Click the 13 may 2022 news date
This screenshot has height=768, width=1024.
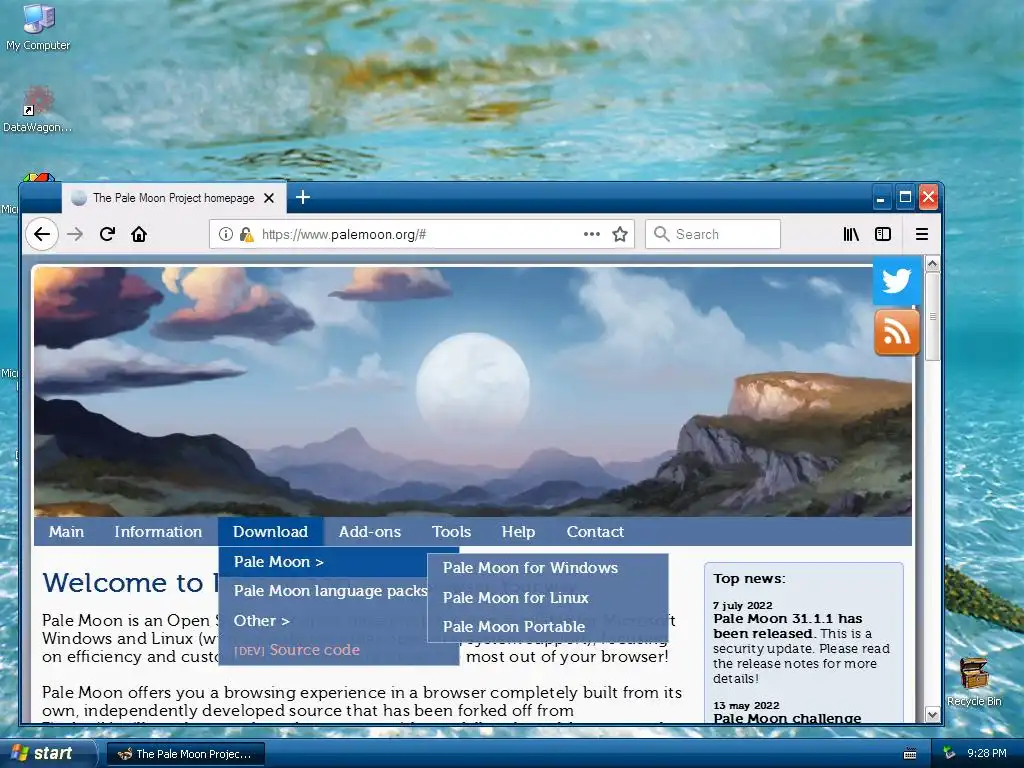tap(746, 705)
